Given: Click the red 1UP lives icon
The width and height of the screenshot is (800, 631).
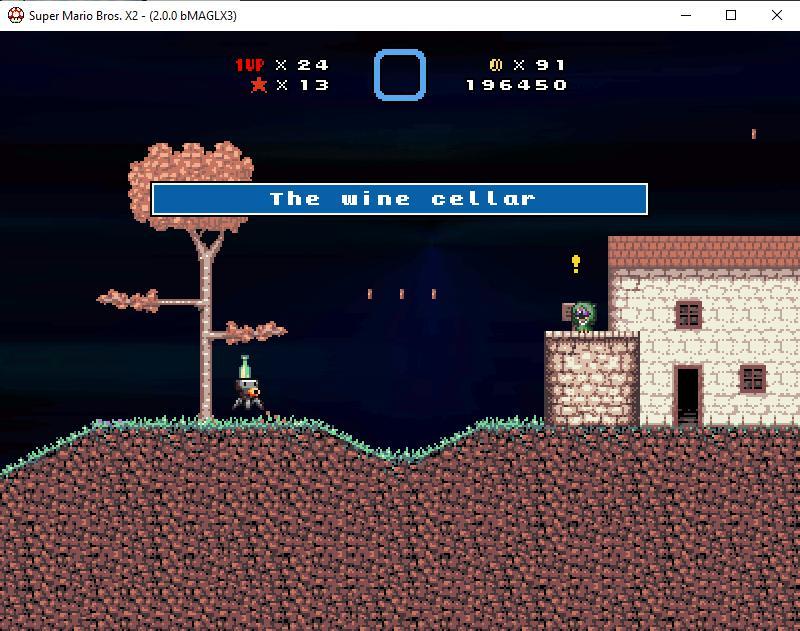Looking at the screenshot, I should 249,65.
